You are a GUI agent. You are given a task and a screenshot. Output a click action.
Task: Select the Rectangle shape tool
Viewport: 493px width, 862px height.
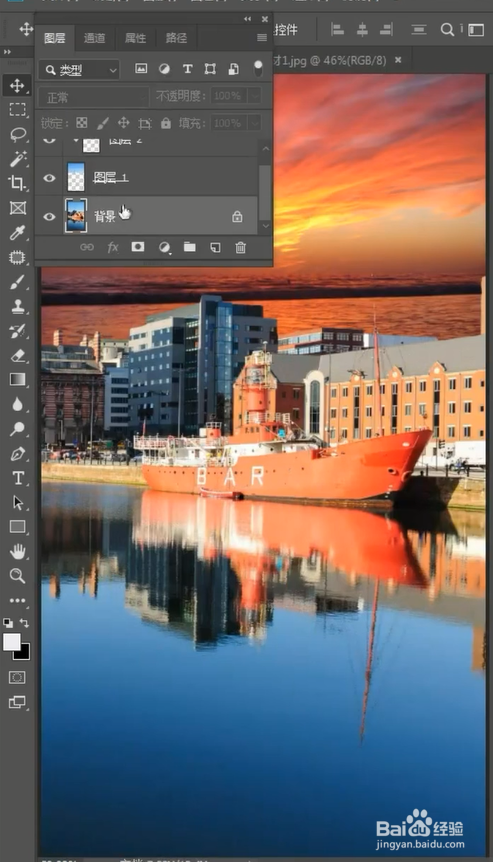[17, 527]
